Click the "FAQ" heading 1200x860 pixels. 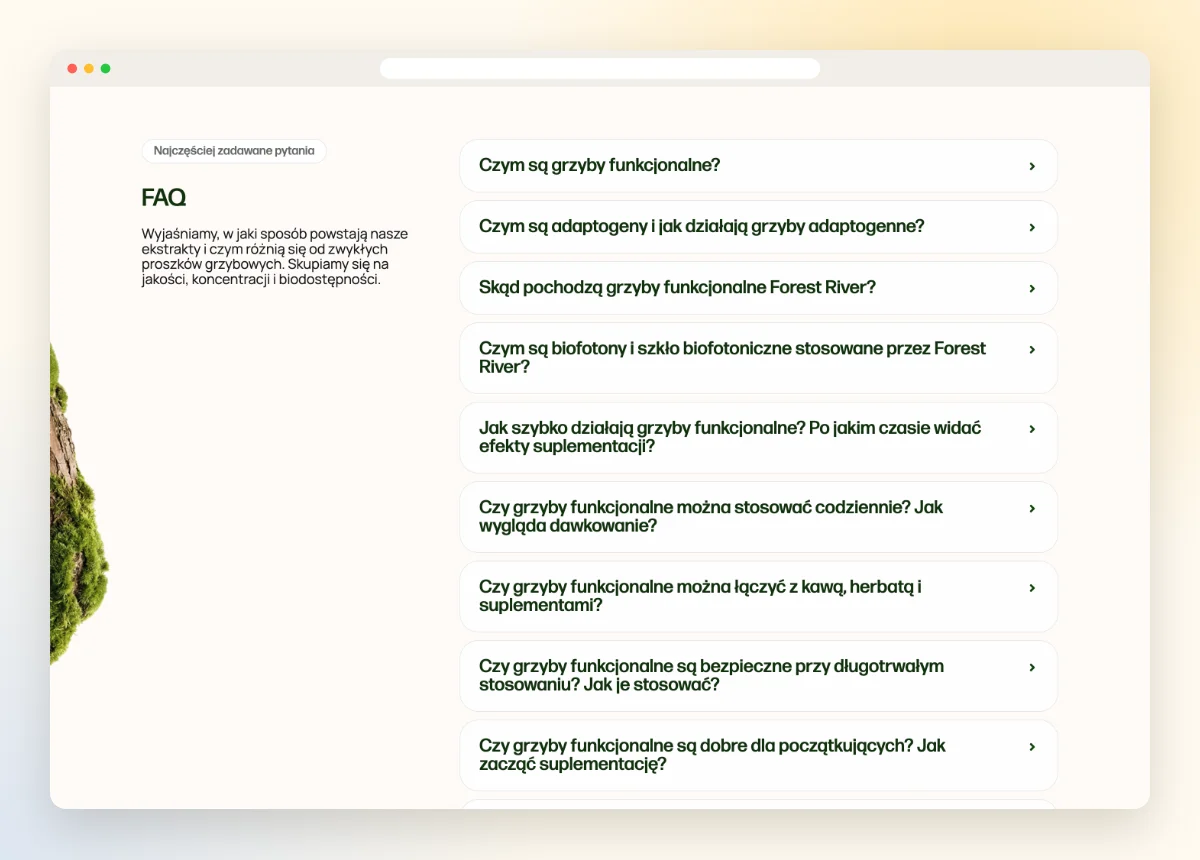pyautogui.click(x=164, y=197)
